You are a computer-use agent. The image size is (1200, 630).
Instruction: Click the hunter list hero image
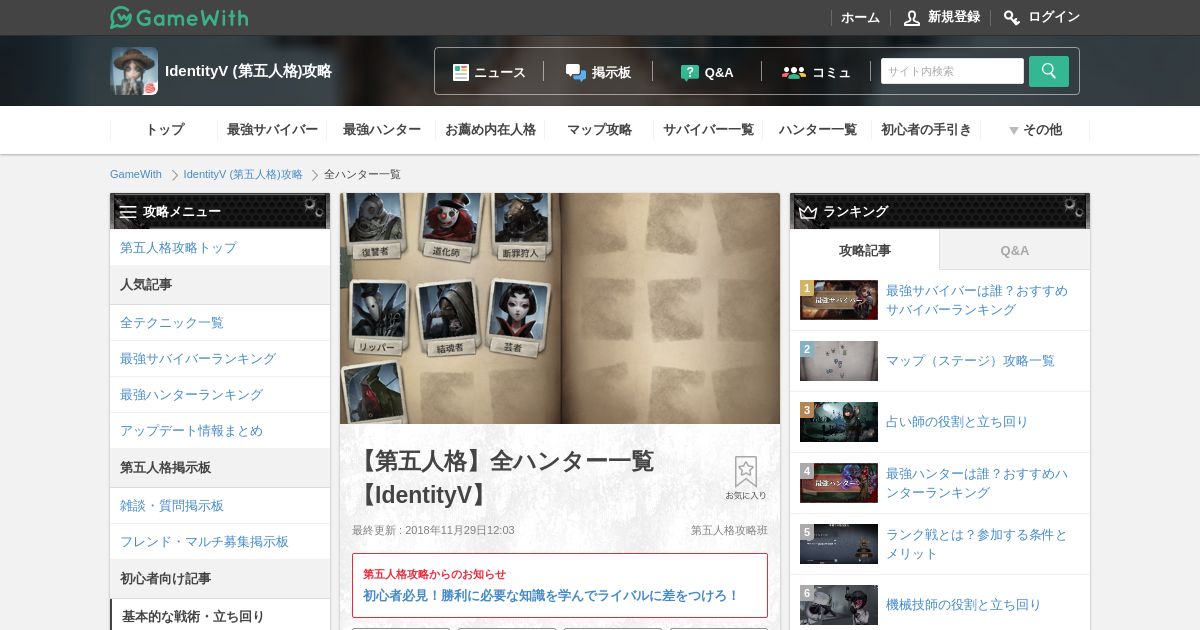(x=560, y=309)
